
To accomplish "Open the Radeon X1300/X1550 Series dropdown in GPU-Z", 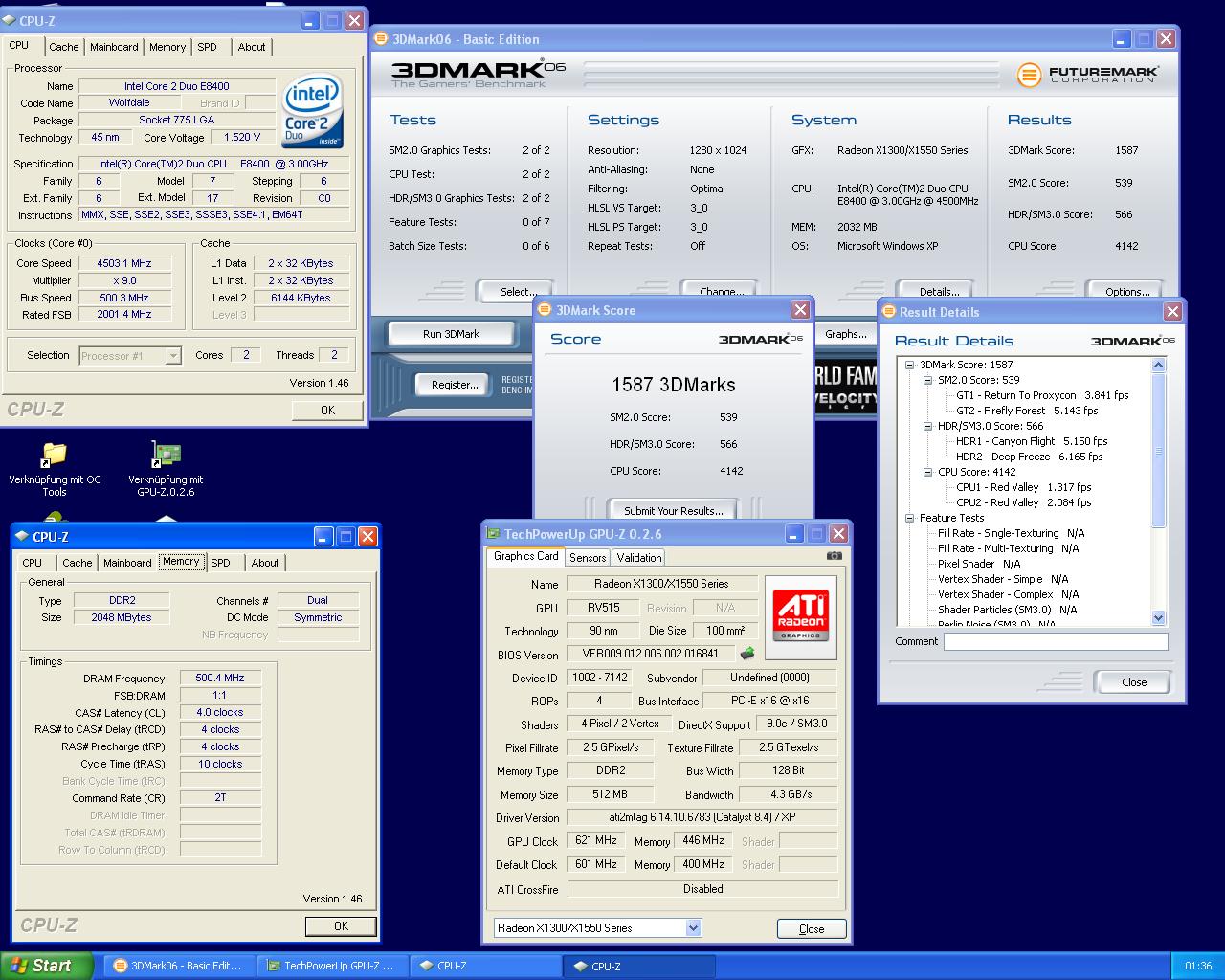I will point(693,927).
